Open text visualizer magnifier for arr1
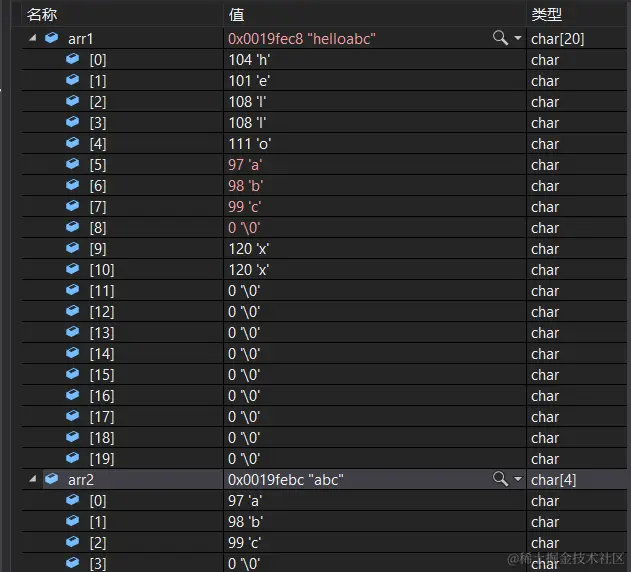Image resolution: width=631 pixels, height=572 pixels. click(x=500, y=38)
